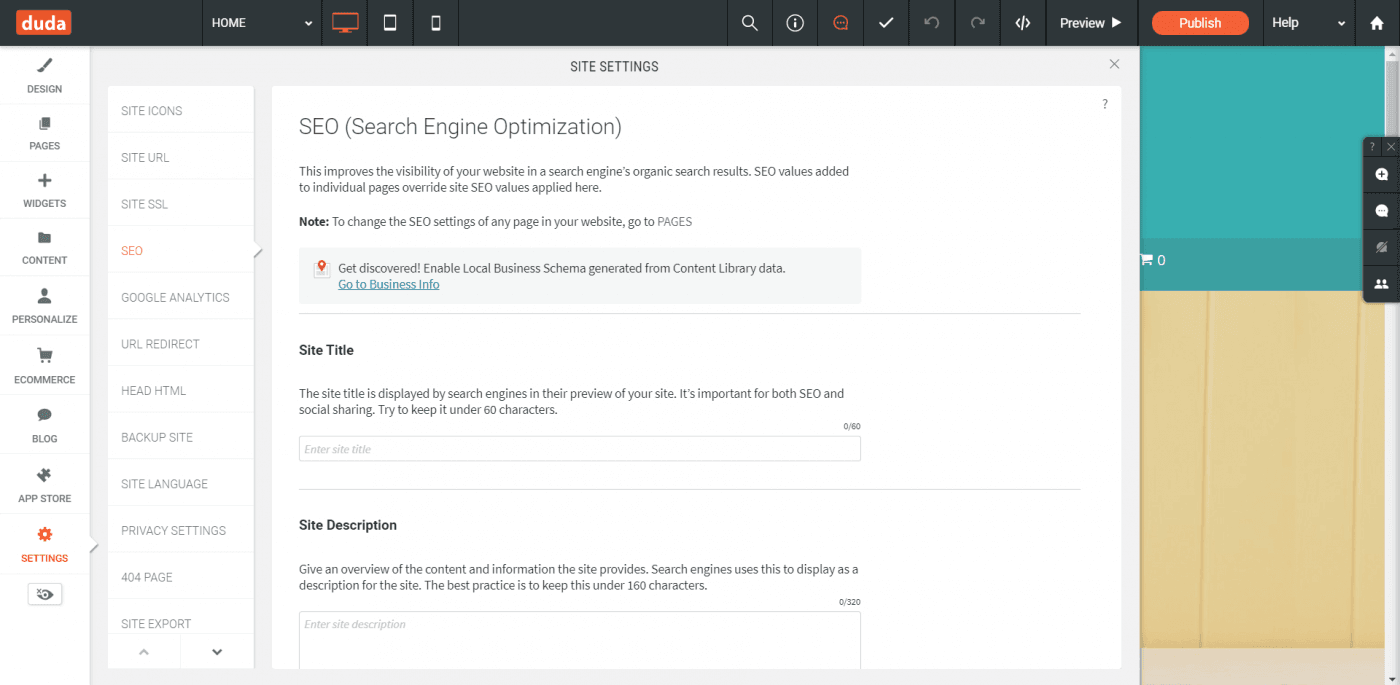Select URL Redirect settings tab
1400x685 pixels.
[x=181, y=343]
